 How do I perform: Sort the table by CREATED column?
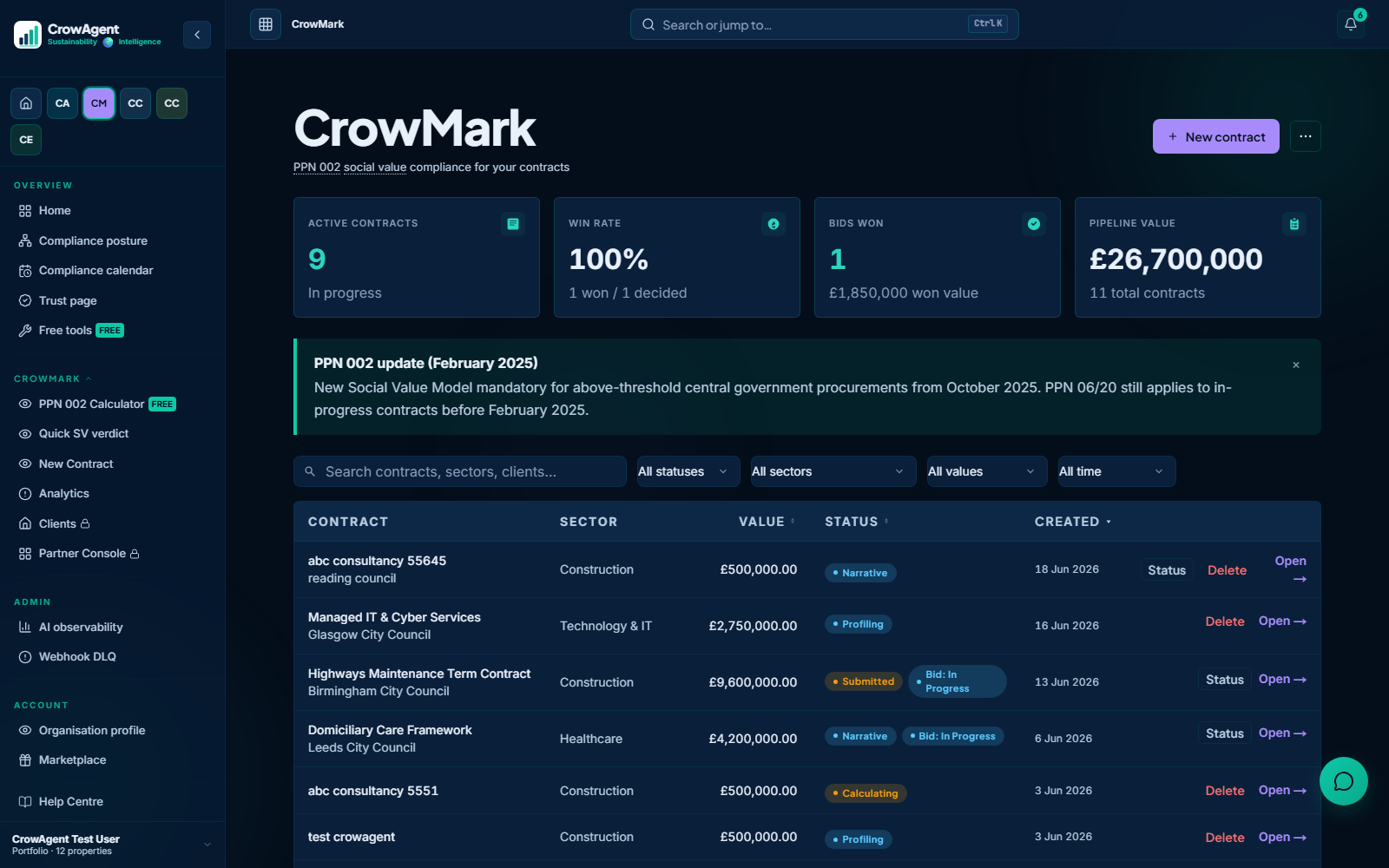[x=1073, y=522]
